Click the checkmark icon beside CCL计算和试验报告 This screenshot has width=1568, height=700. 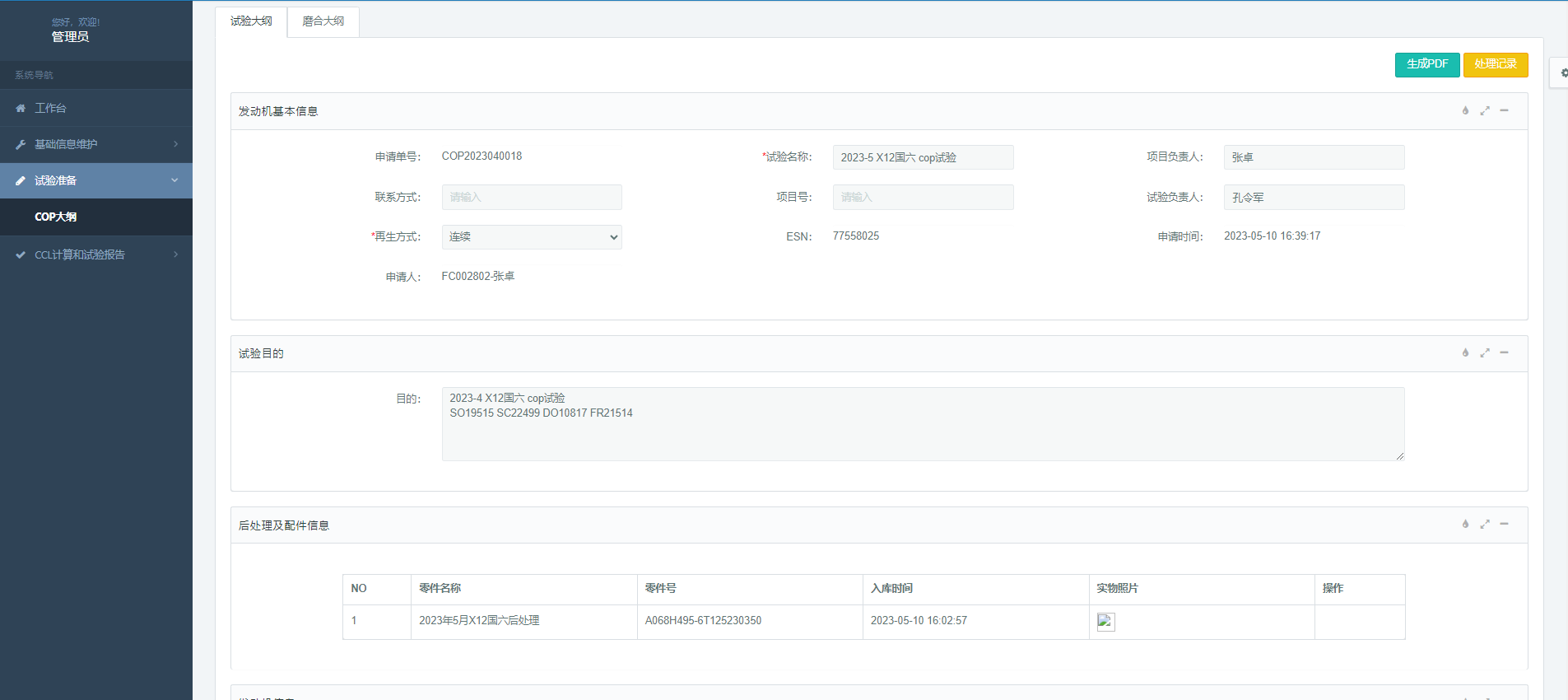tap(21, 254)
